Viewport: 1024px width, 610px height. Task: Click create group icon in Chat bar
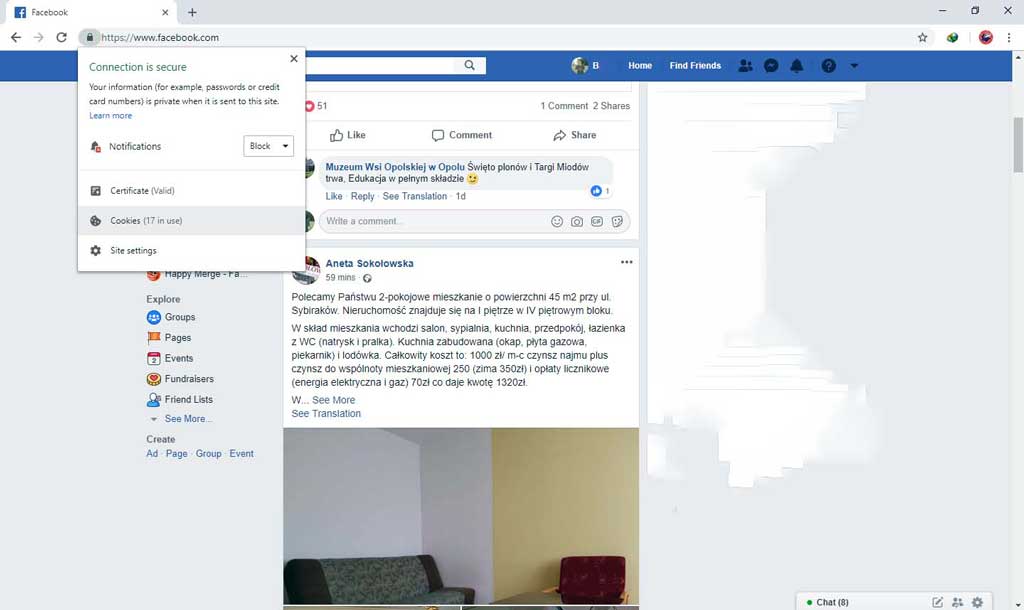[x=957, y=602]
